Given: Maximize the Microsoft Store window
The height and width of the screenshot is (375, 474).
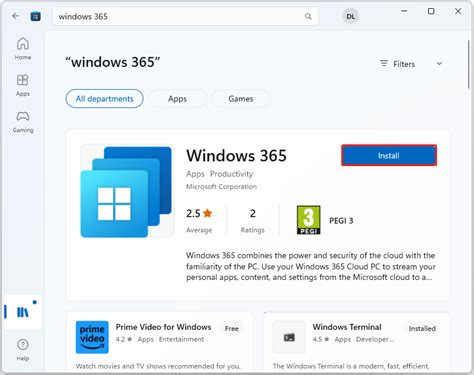Looking at the screenshot, I should click(431, 11).
